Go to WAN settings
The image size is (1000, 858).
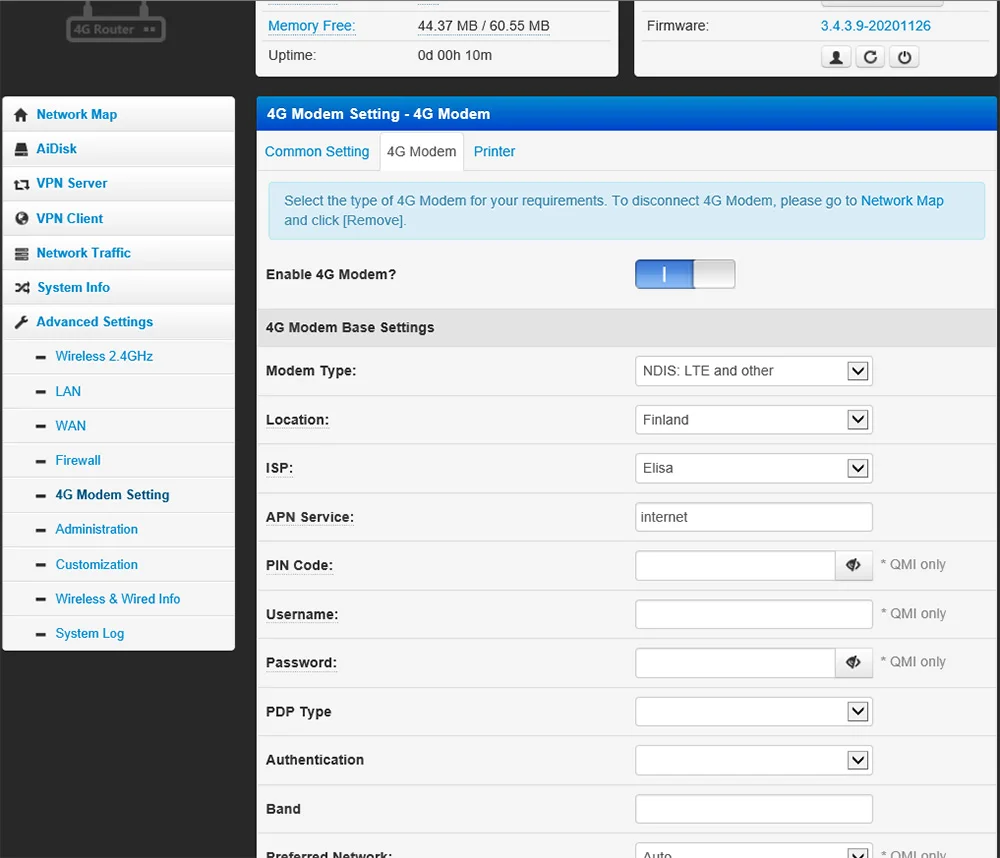pyautogui.click(x=71, y=426)
